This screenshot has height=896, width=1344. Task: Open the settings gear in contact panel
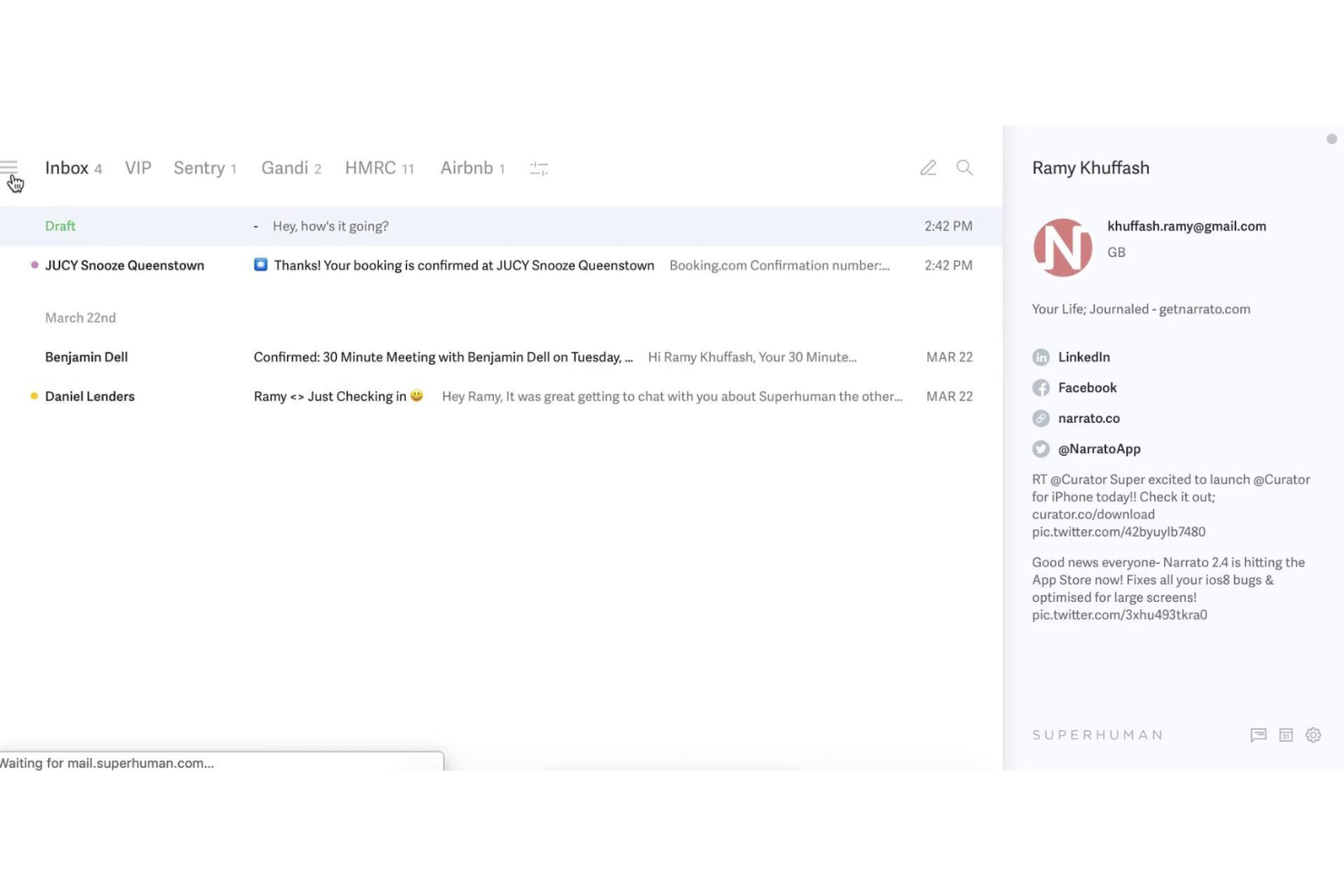click(x=1313, y=734)
